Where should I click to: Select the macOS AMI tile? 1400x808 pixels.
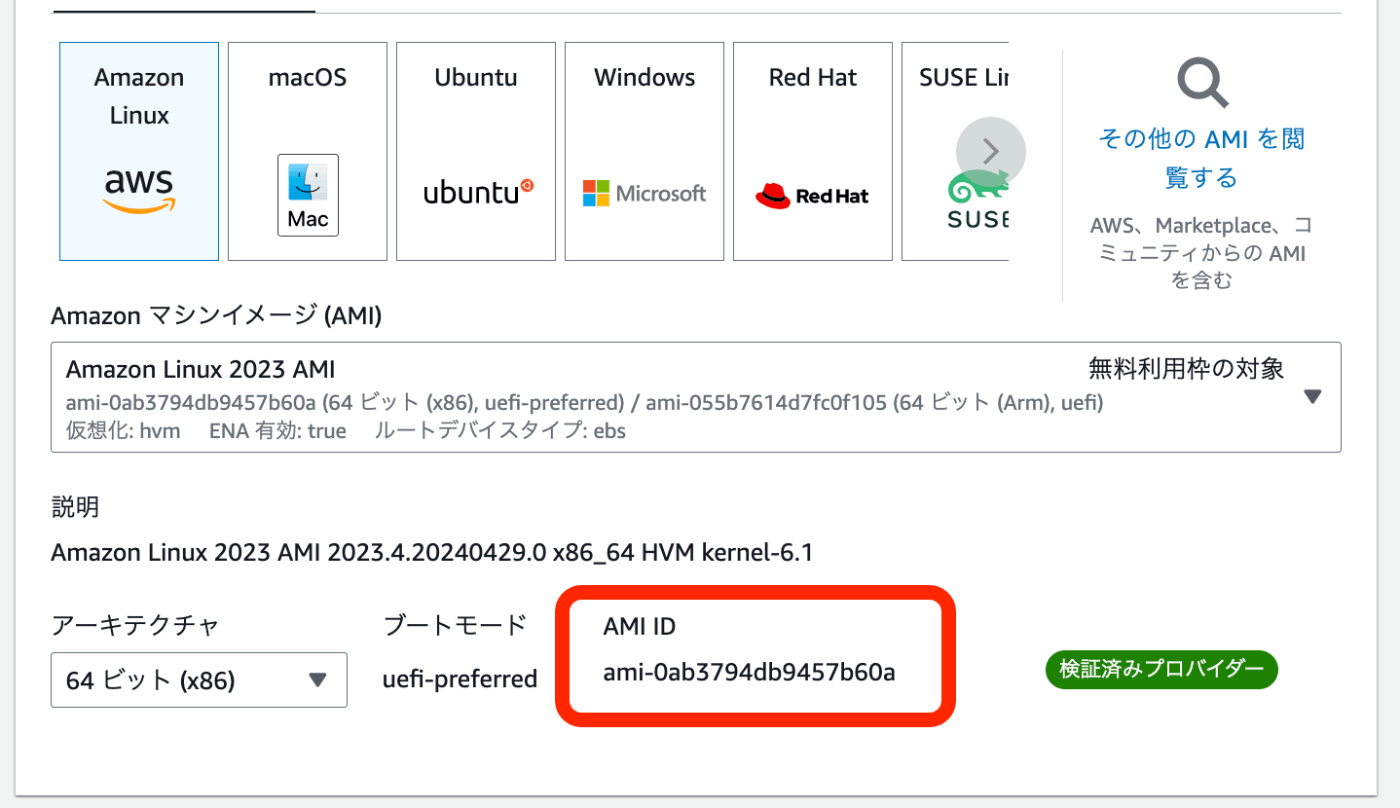[308, 151]
